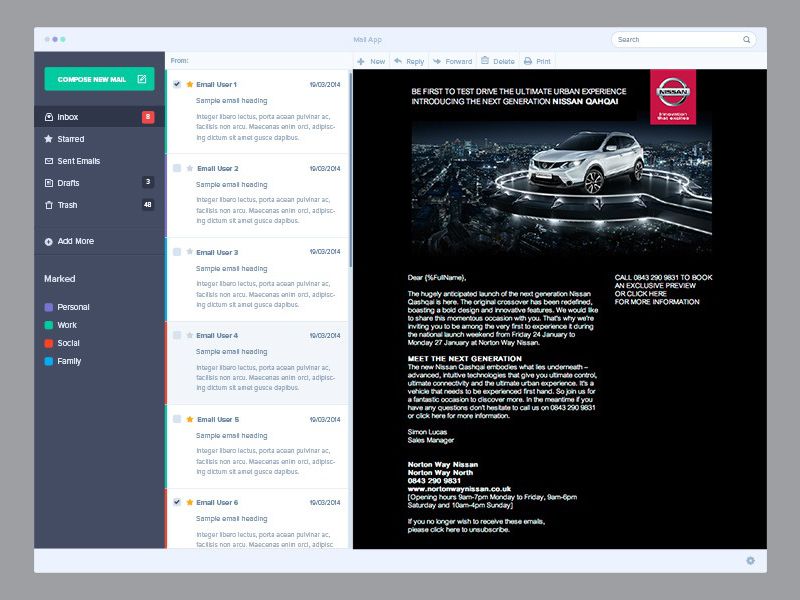The height and width of the screenshot is (600, 800).
Task: Unstar the Email User 1 message
Action: tap(190, 84)
